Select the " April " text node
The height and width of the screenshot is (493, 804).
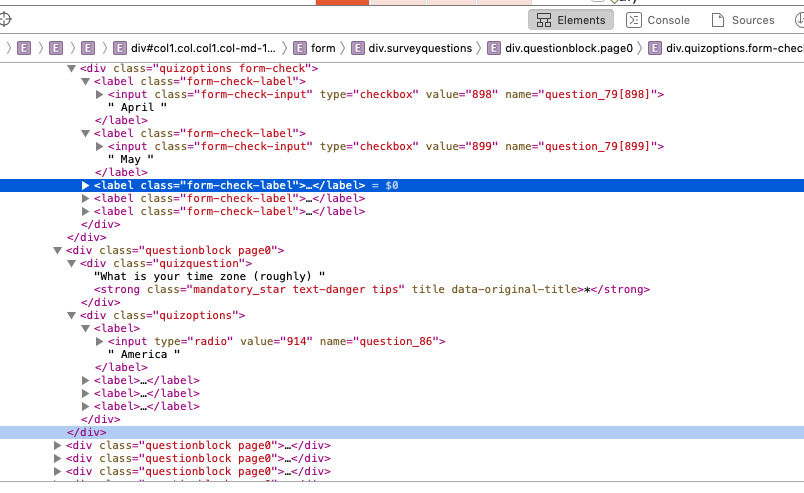(x=137, y=107)
